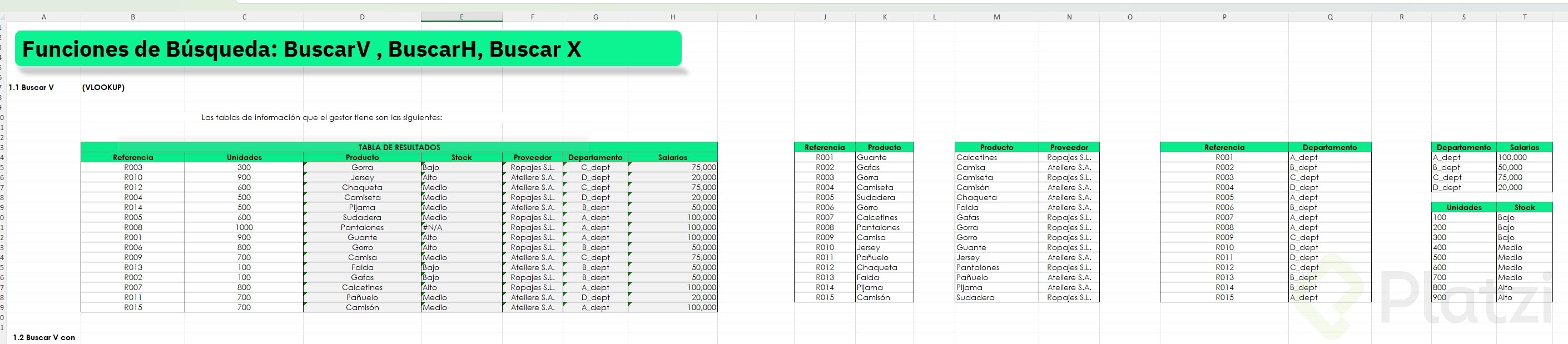This screenshot has width=1568, height=344.
Task: Click the 'Funciones de Búsqueda' title banner
Action: (x=348, y=49)
